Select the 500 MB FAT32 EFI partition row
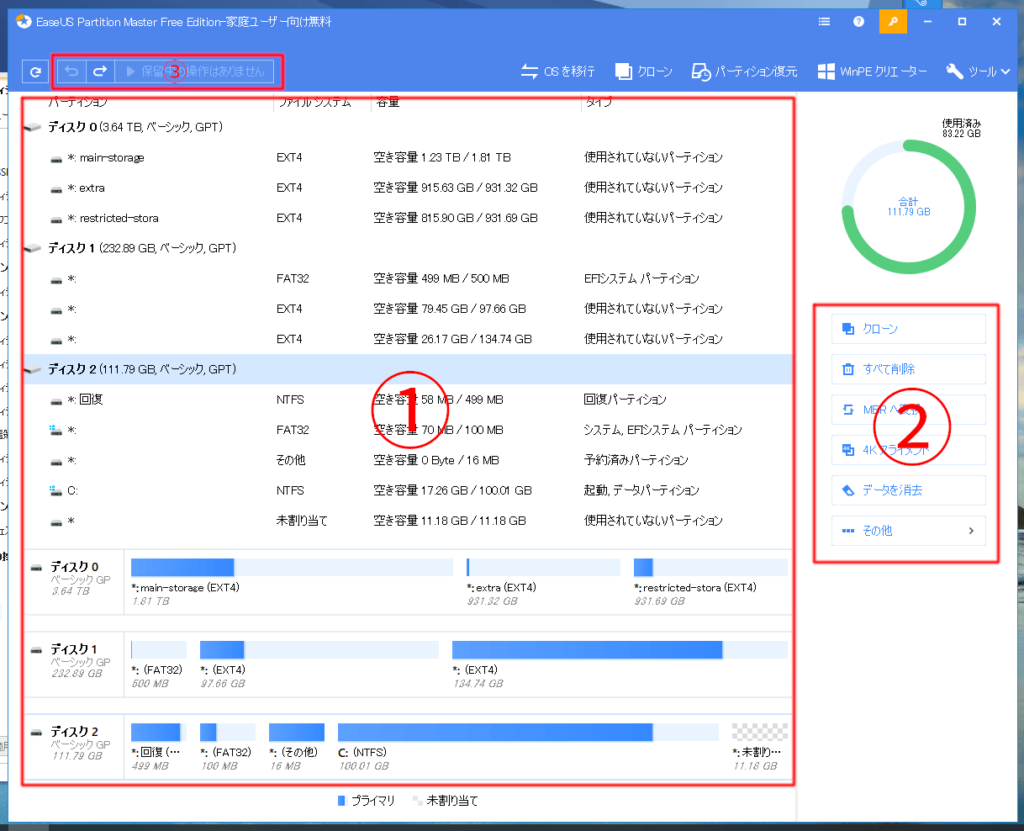The height and width of the screenshot is (831, 1024). tap(408, 279)
